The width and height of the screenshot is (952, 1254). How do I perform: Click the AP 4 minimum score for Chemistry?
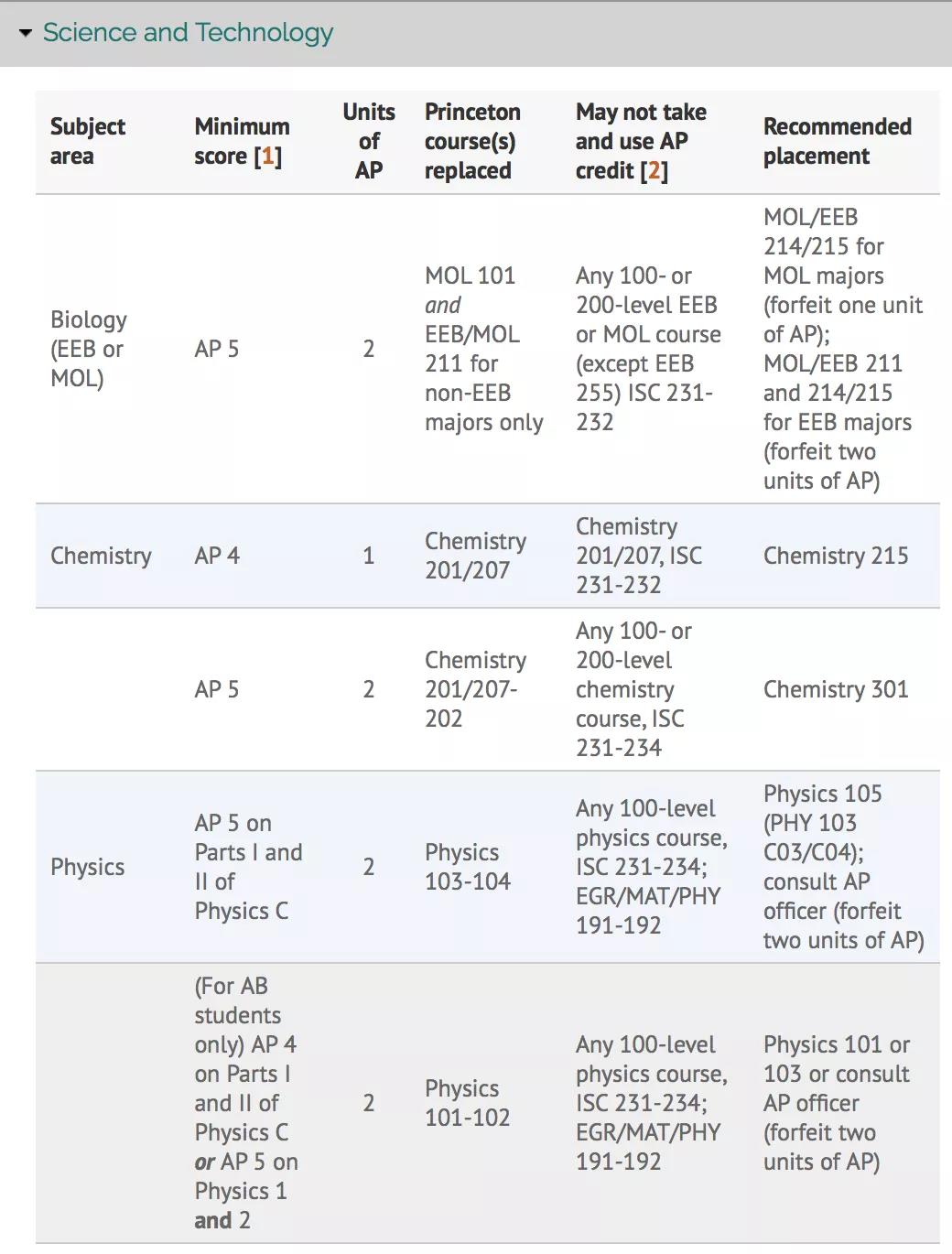(217, 556)
